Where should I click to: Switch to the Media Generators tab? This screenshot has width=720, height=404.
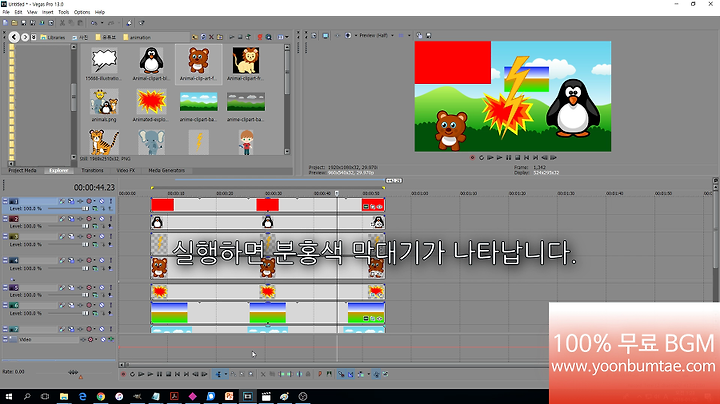[167, 170]
